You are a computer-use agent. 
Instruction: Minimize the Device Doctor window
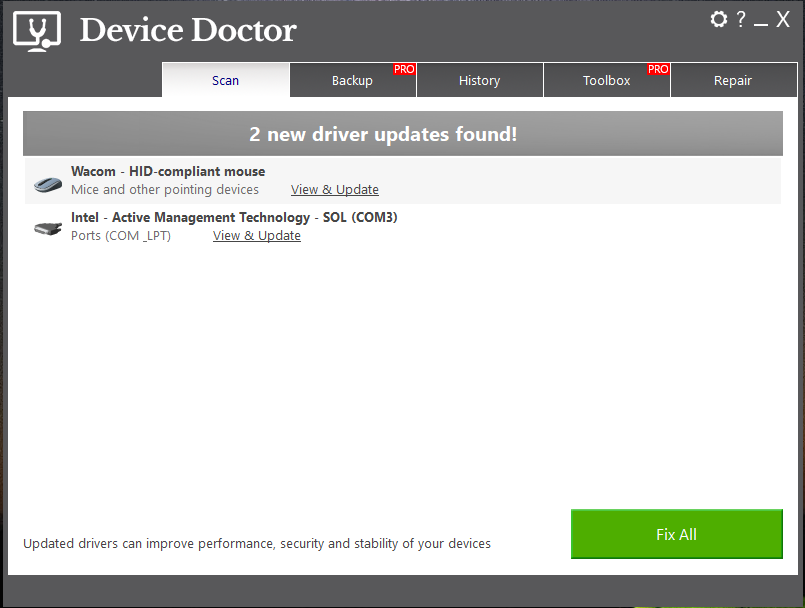[x=761, y=24]
